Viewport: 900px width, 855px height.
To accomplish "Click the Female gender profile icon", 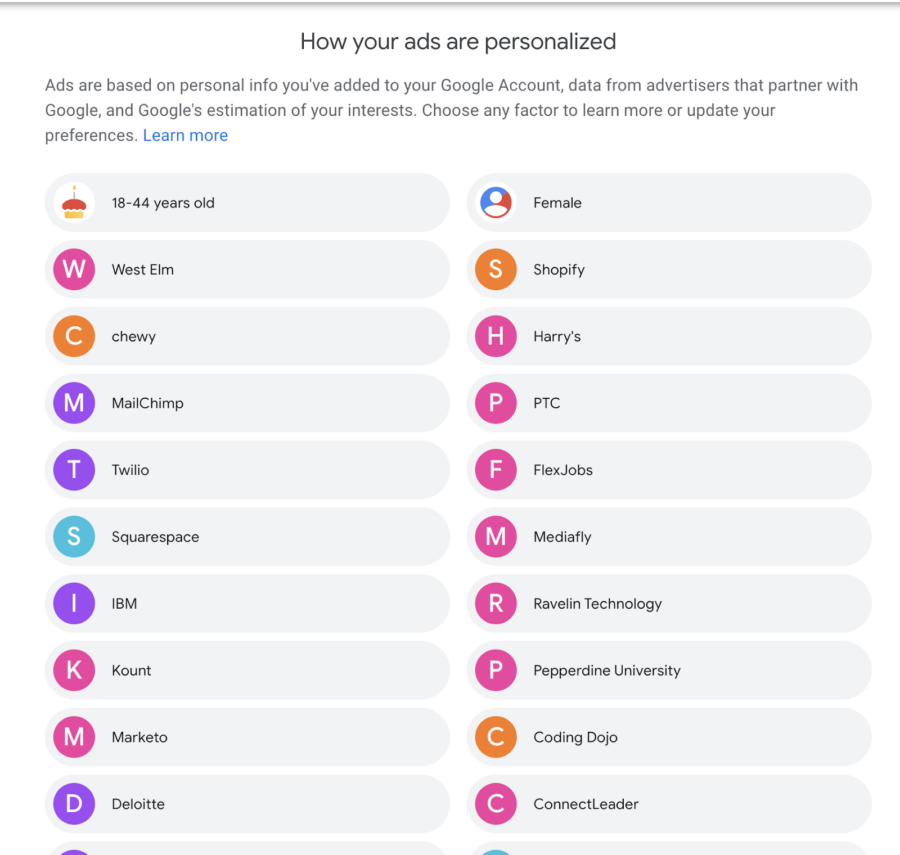I will [x=496, y=203].
